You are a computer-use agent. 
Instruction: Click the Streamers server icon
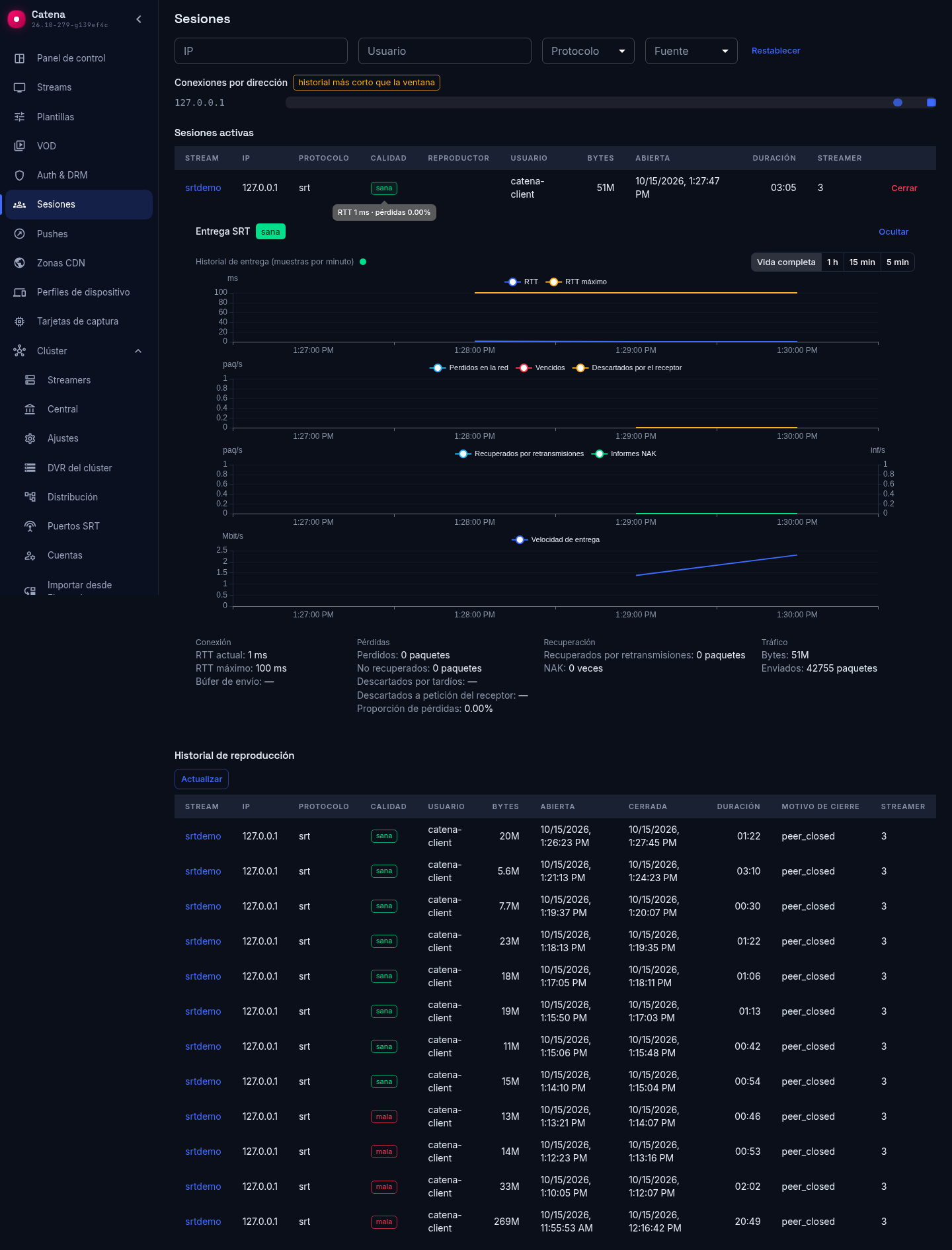(x=30, y=380)
